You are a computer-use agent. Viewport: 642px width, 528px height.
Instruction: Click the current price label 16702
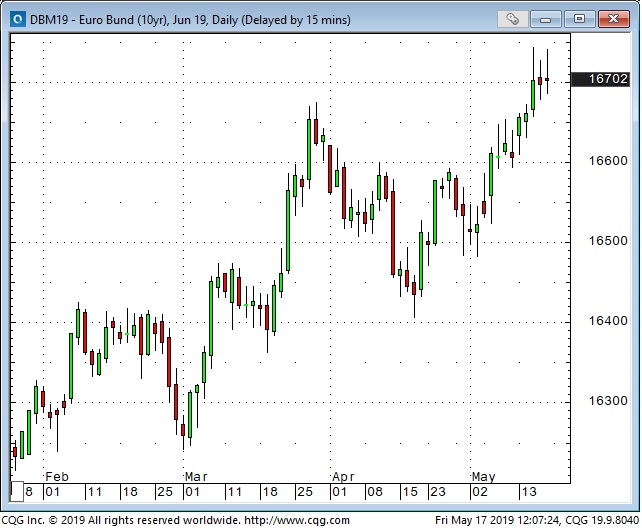tap(600, 79)
